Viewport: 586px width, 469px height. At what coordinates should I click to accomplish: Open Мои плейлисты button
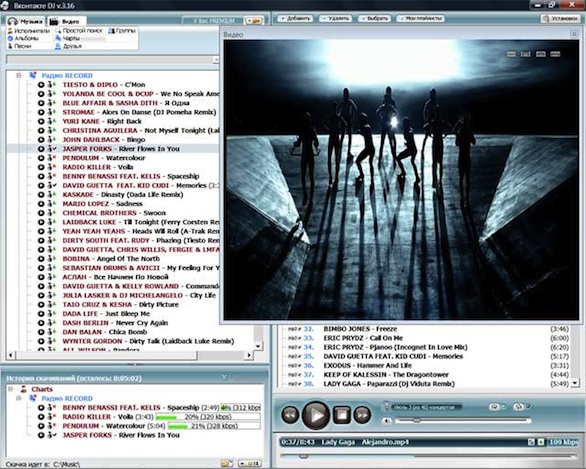pyautogui.click(x=420, y=18)
